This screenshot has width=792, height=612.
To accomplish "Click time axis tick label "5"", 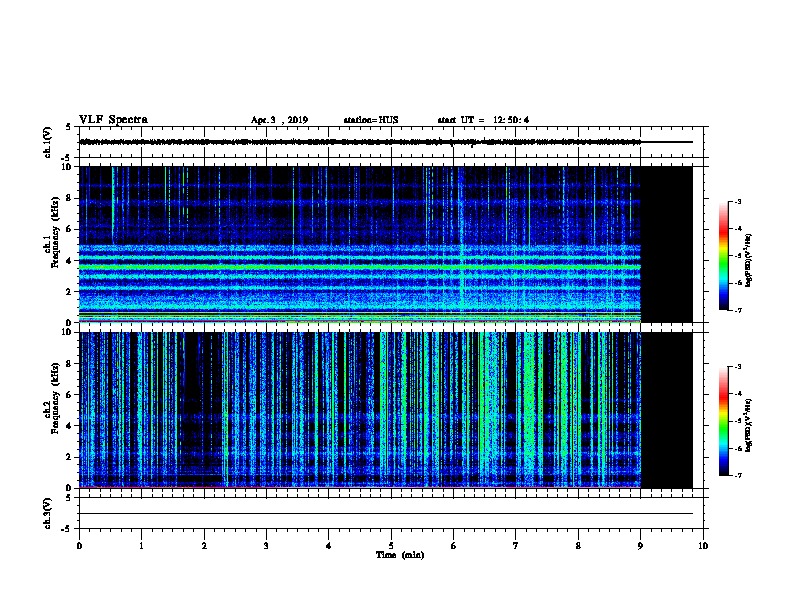I will 391,545.
